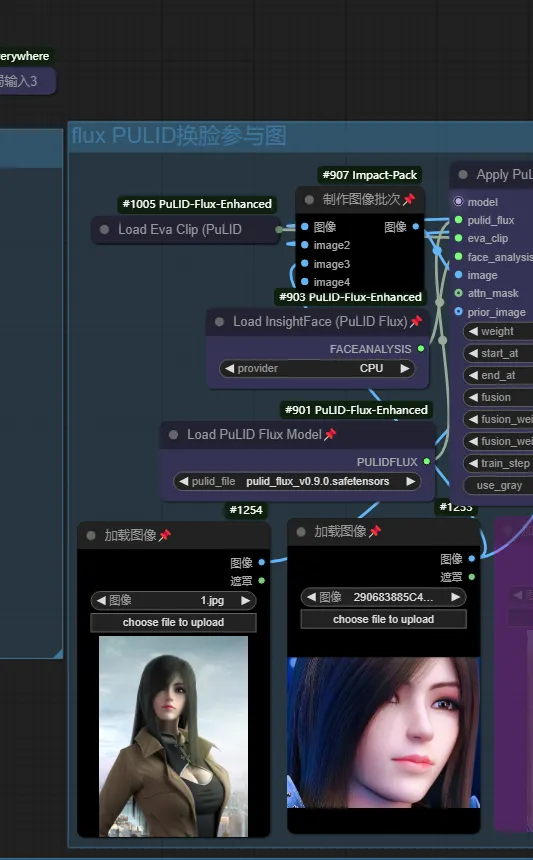This screenshot has width=533, height=860.
Task: Click the prior_image input port
Action: 458,312
